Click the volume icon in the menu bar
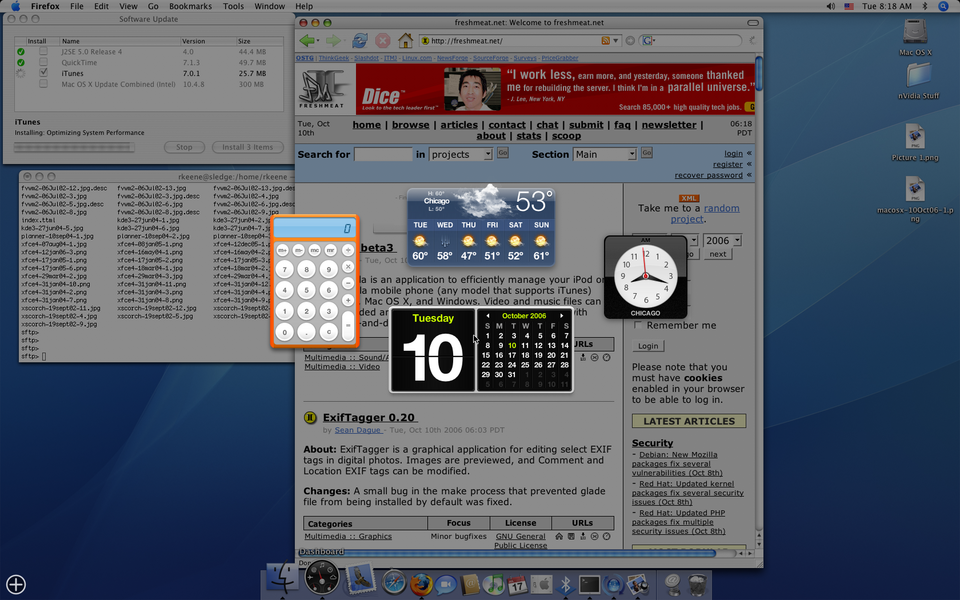Image resolution: width=960 pixels, height=600 pixels. [830, 6]
